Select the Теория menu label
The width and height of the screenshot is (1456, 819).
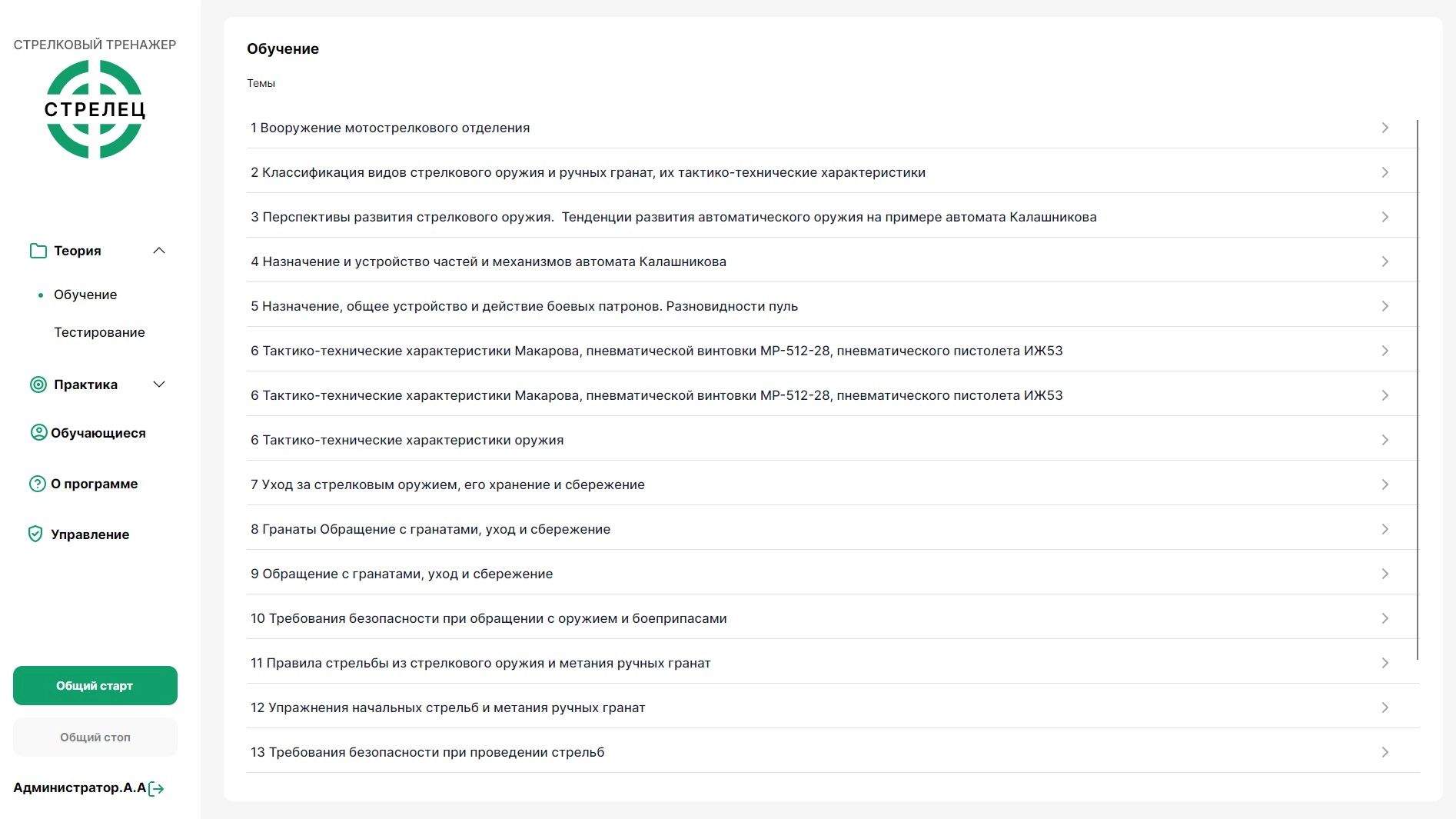[x=77, y=251]
